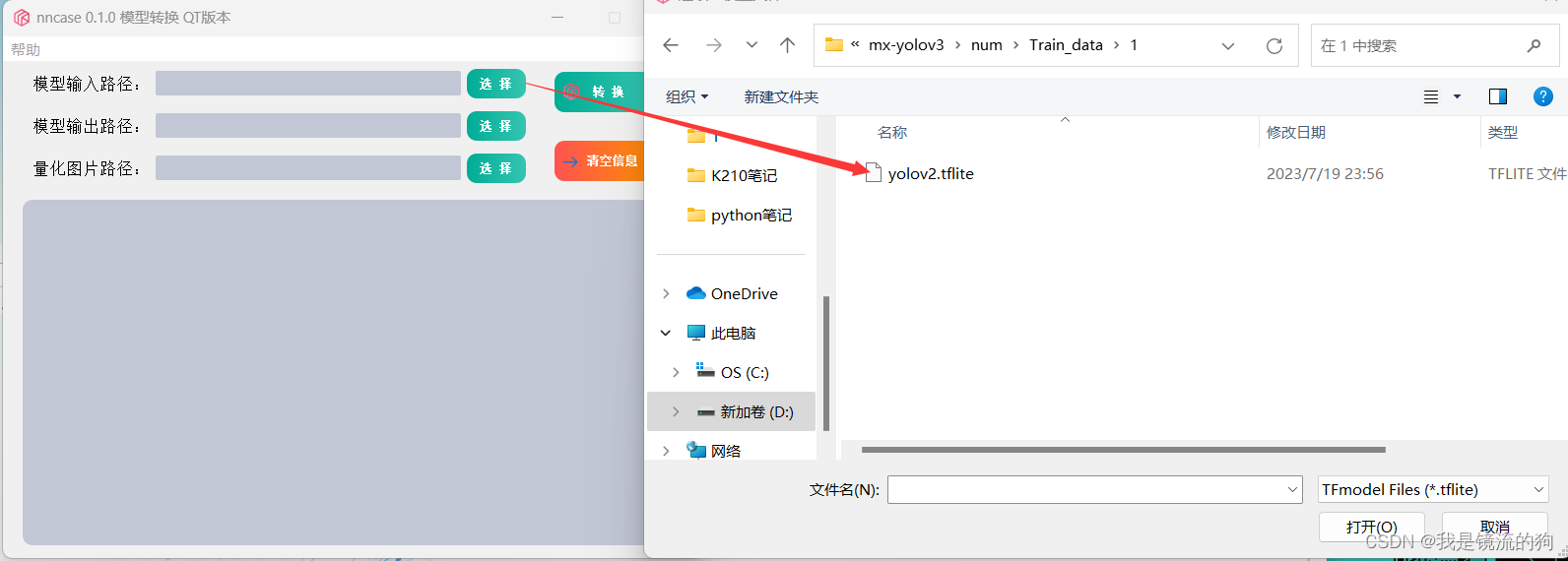This screenshot has height=561, width=1568.
Task: Click 选择 button for 模型输入路径
Action: [x=496, y=84]
